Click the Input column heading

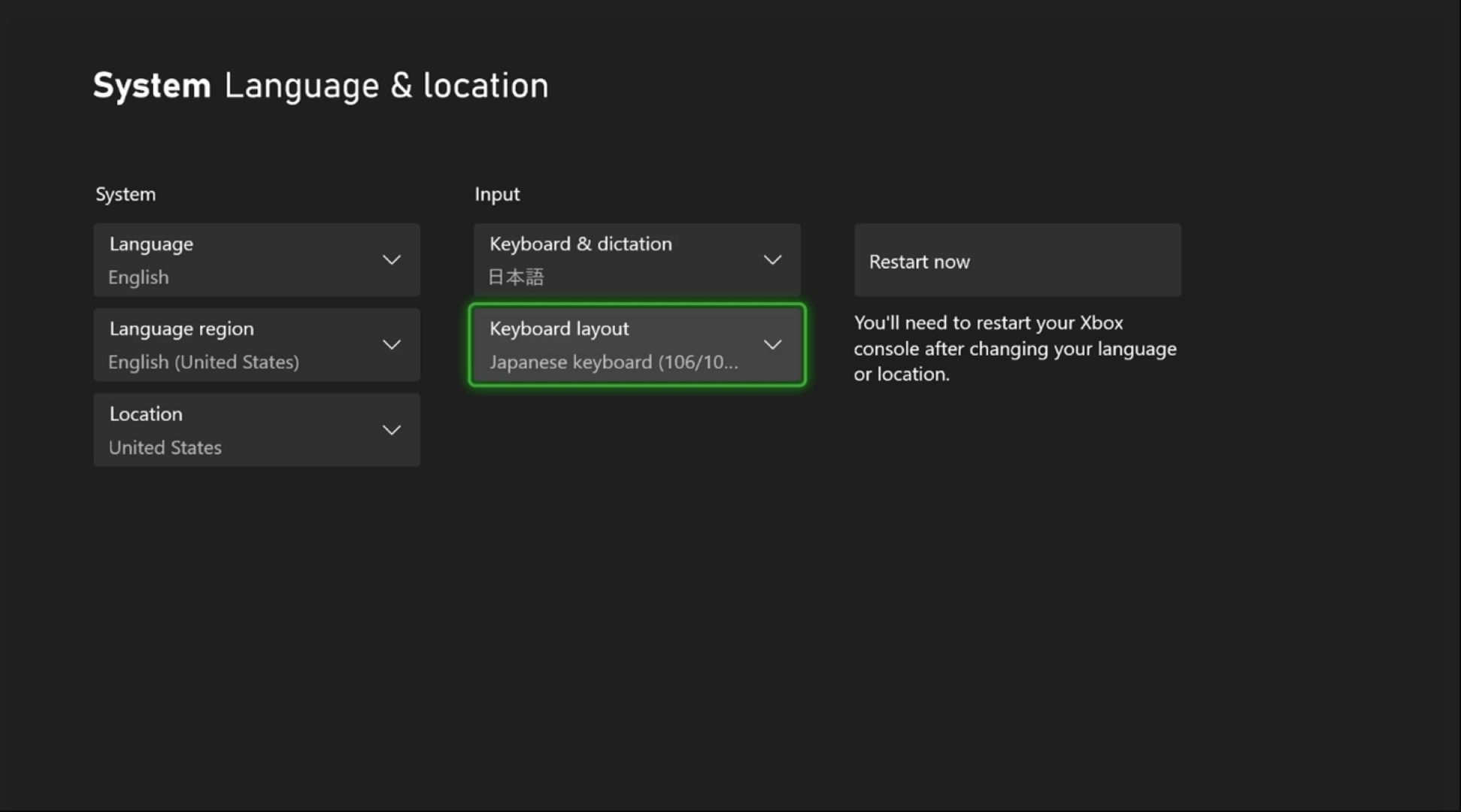point(497,194)
